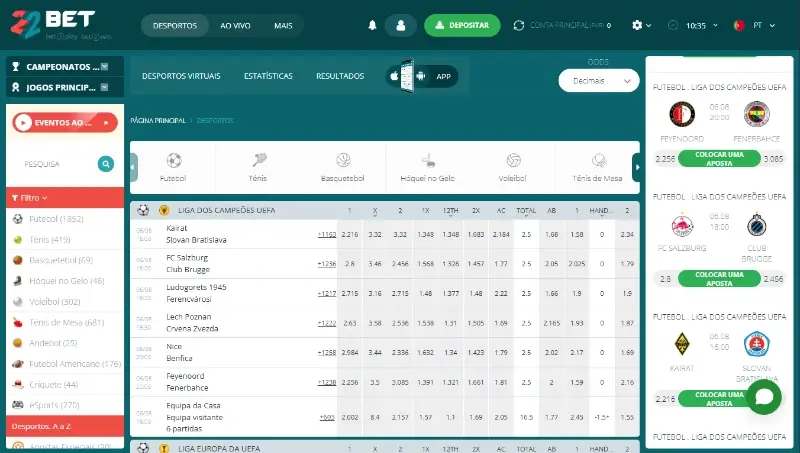Open the time zone dropdown at 10:35
Screen dimensions: 800x453
(x=715, y=25)
